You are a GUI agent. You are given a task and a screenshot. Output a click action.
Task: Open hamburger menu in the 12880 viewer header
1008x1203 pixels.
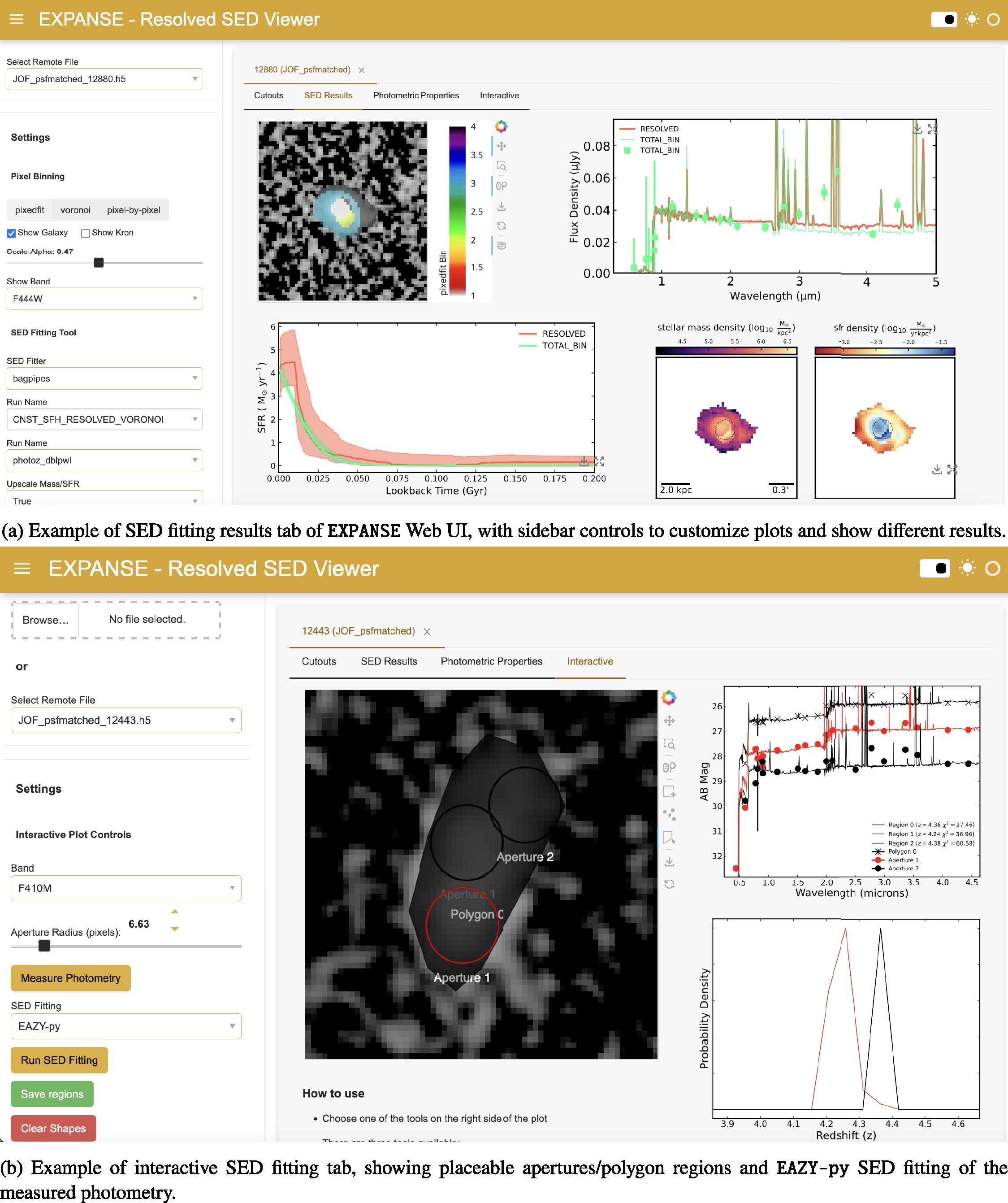17,19
